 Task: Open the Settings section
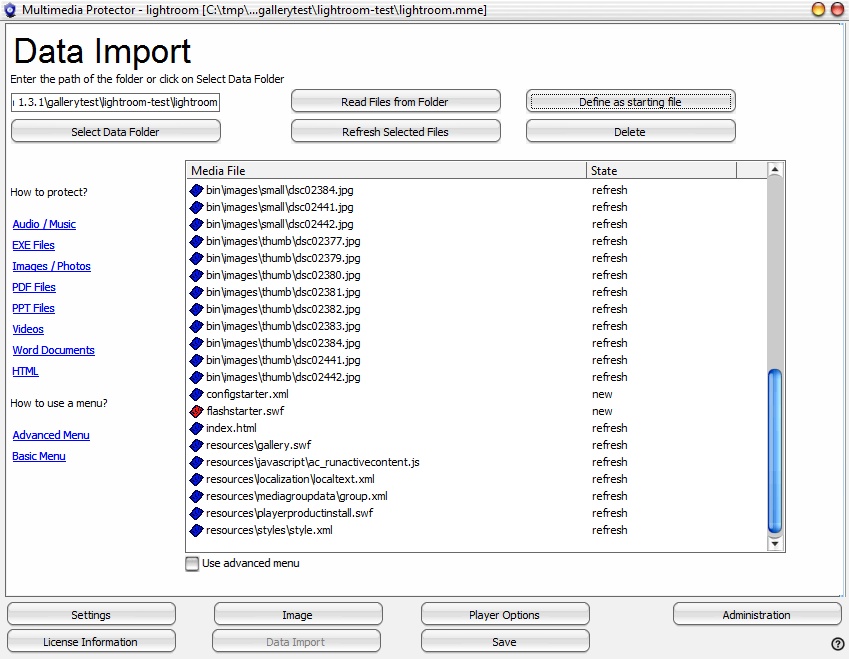pyautogui.click(x=91, y=615)
